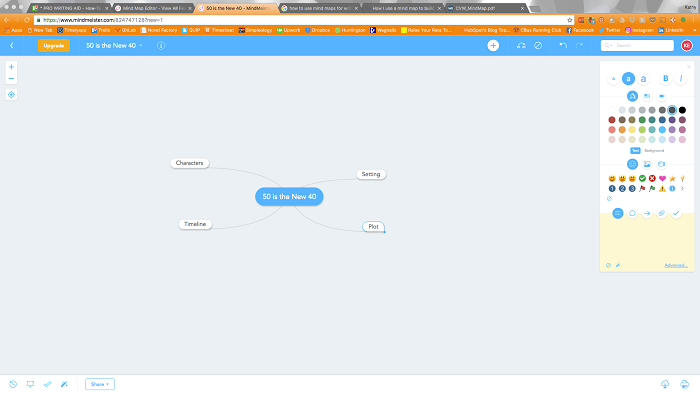Show more icons with right chevron
The image size is (700, 393).
click(682, 189)
